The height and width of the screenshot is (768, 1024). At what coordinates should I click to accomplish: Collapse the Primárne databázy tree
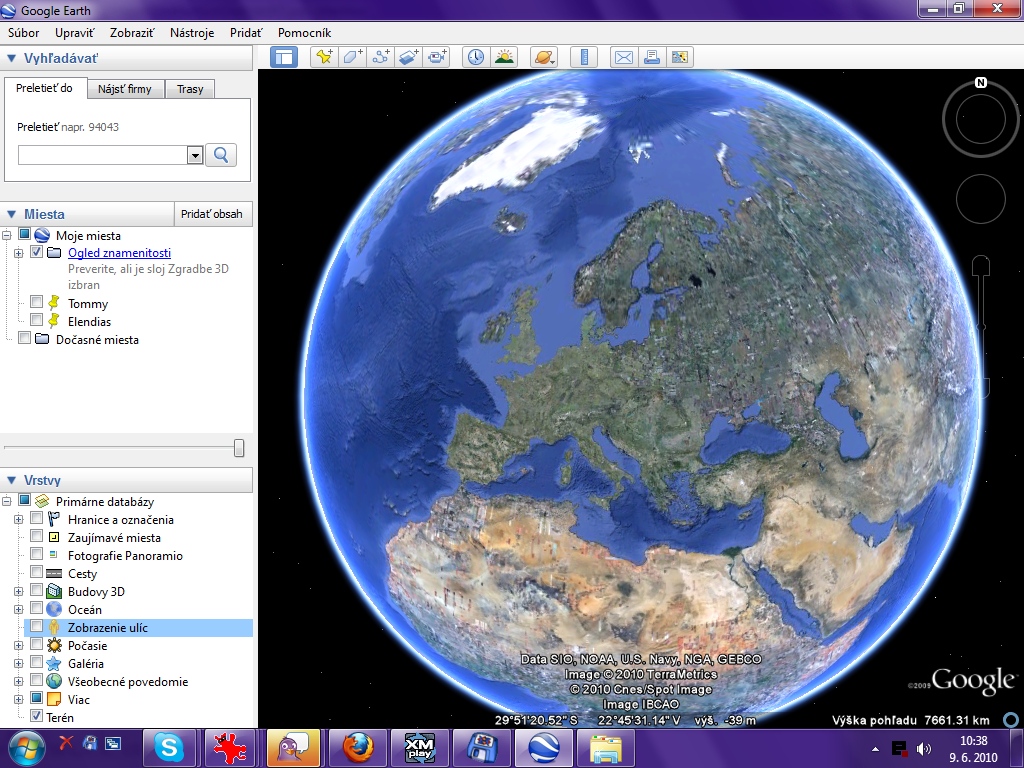(x=7, y=502)
